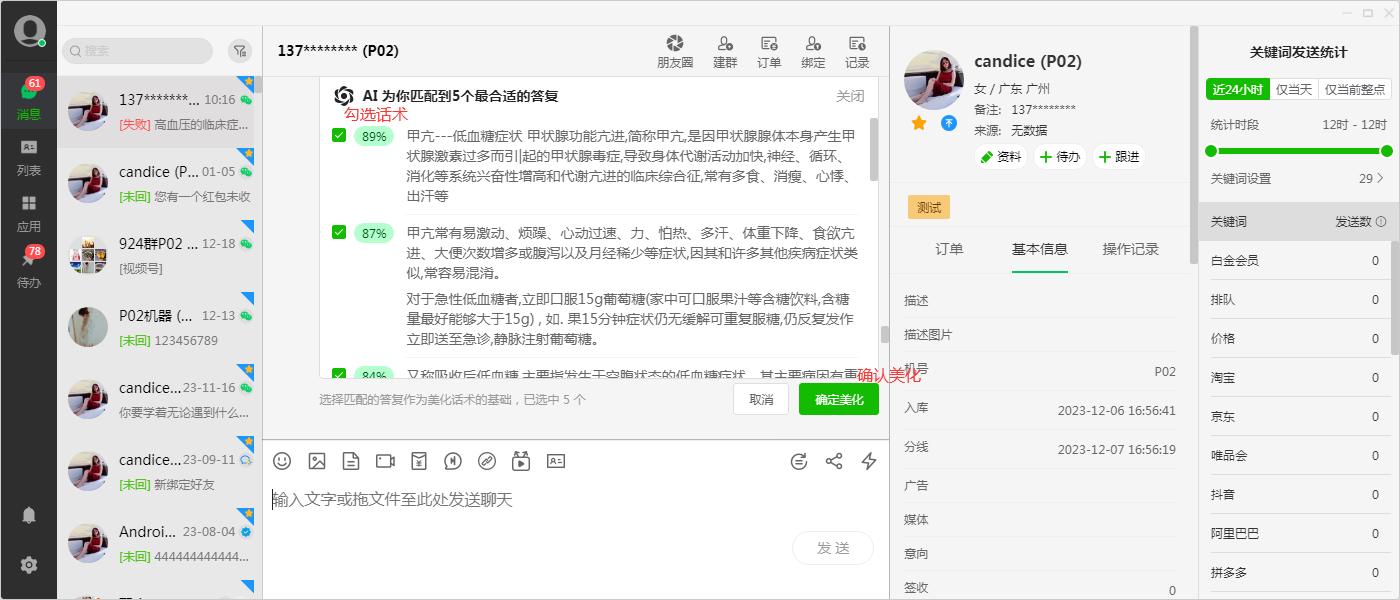1400x600 pixels.
Task: Click the lightning quick reply icon
Action: click(869, 461)
